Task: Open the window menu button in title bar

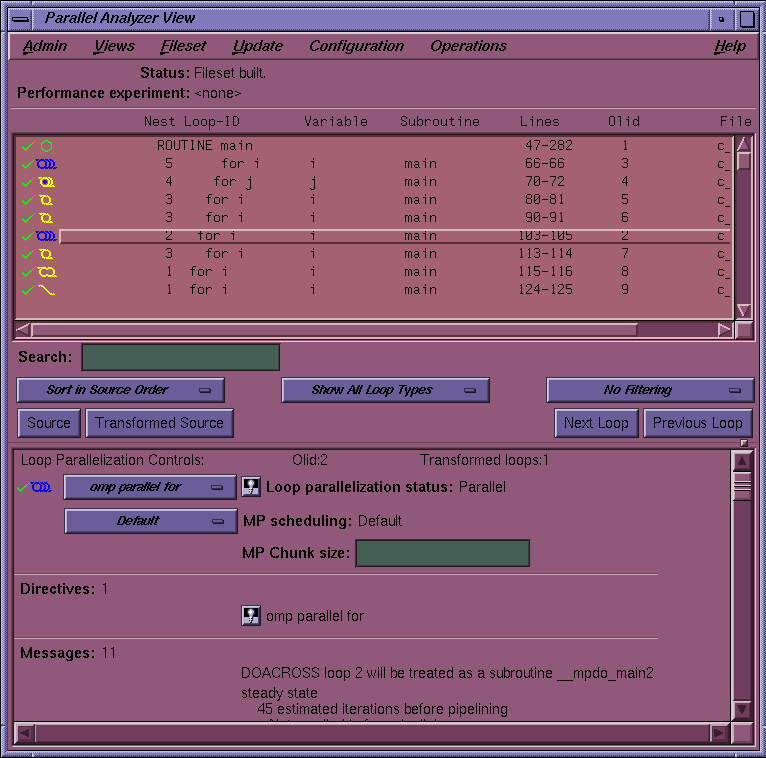Action: pos(21,20)
